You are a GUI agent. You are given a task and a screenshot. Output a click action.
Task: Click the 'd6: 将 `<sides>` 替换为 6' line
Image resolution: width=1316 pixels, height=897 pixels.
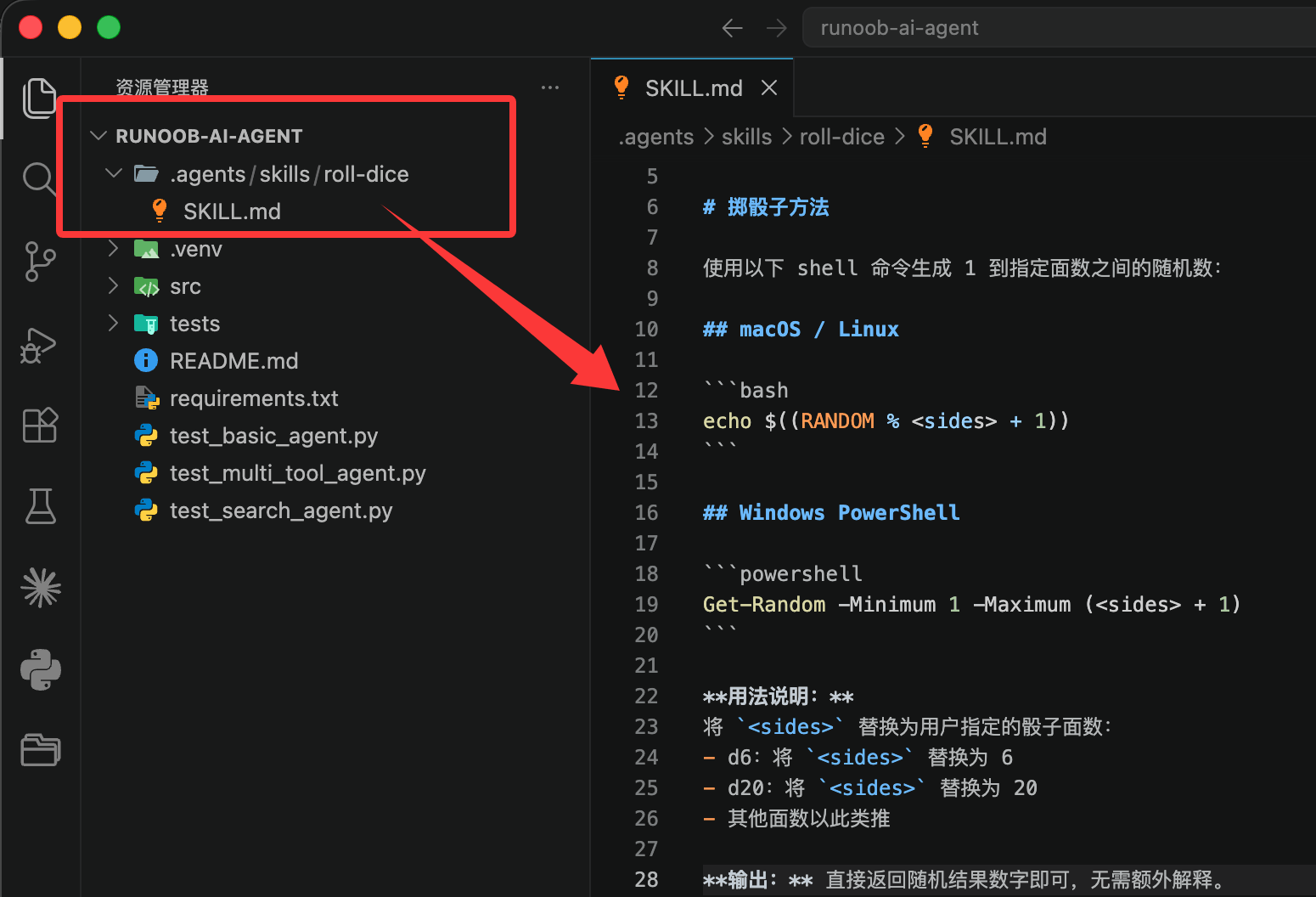pyautogui.click(x=858, y=758)
